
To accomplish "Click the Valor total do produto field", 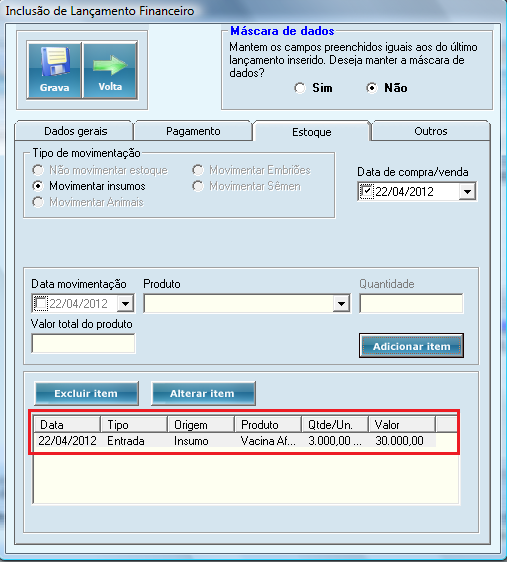I will tap(83, 343).
